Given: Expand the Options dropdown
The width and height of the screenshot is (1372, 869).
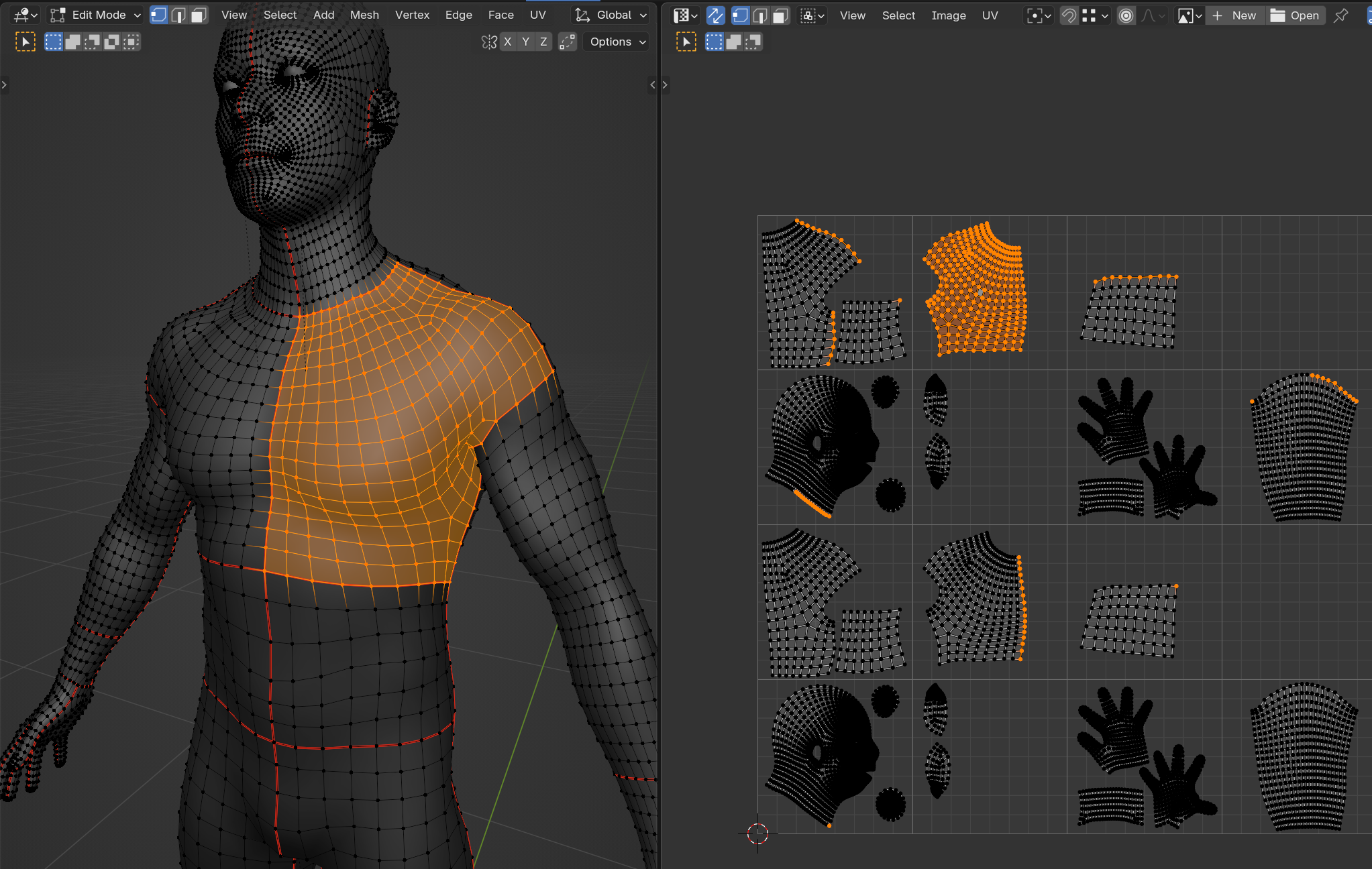Looking at the screenshot, I should [x=617, y=42].
